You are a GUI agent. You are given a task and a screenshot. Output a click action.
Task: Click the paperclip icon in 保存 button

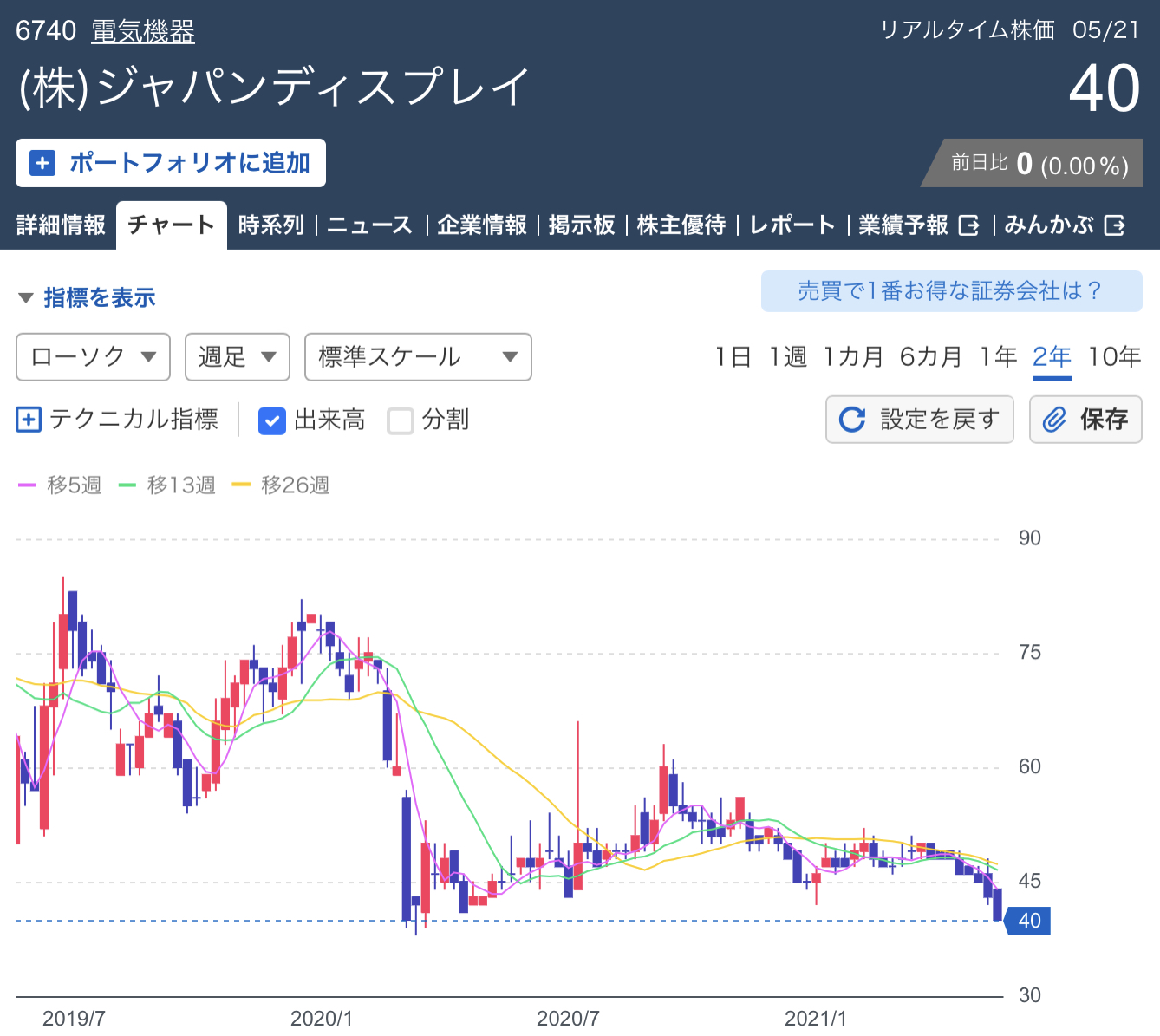pyautogui.click(x=1054, y=420)
